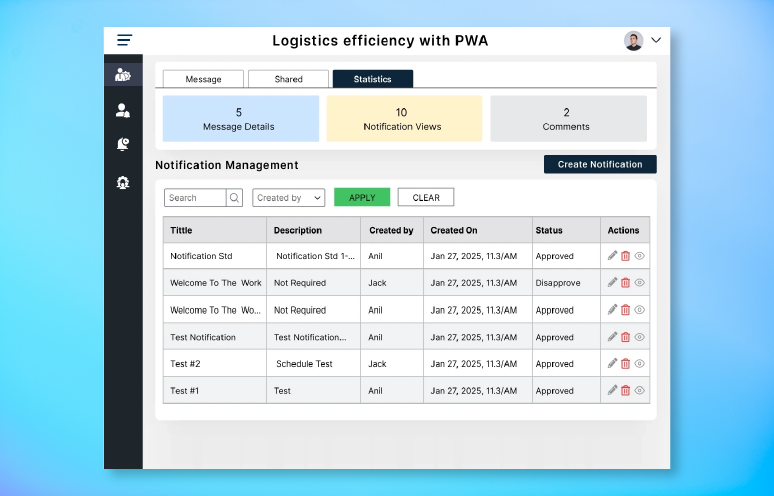774x496 pixels.
Task: View the Test #2 row
Action: pos(639,364)
